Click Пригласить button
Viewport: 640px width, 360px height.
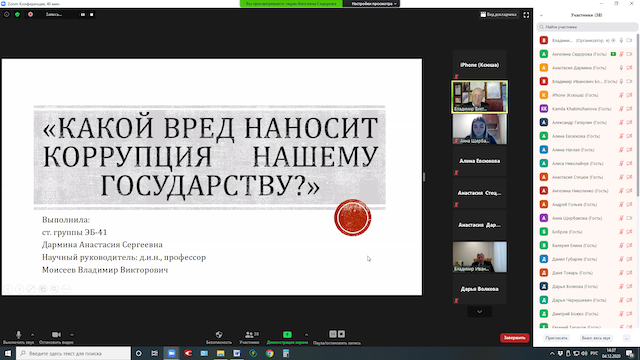point(556,338)
